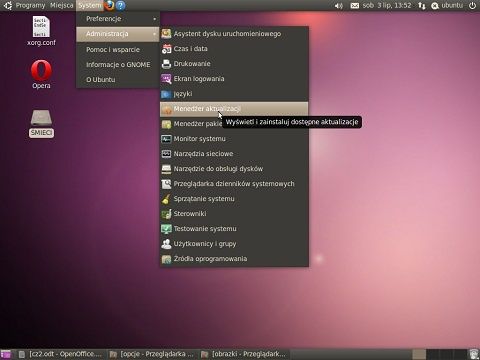Switch to obrazki Przeglądarka taskbar window
480x360 pixels.
[244, 354]
